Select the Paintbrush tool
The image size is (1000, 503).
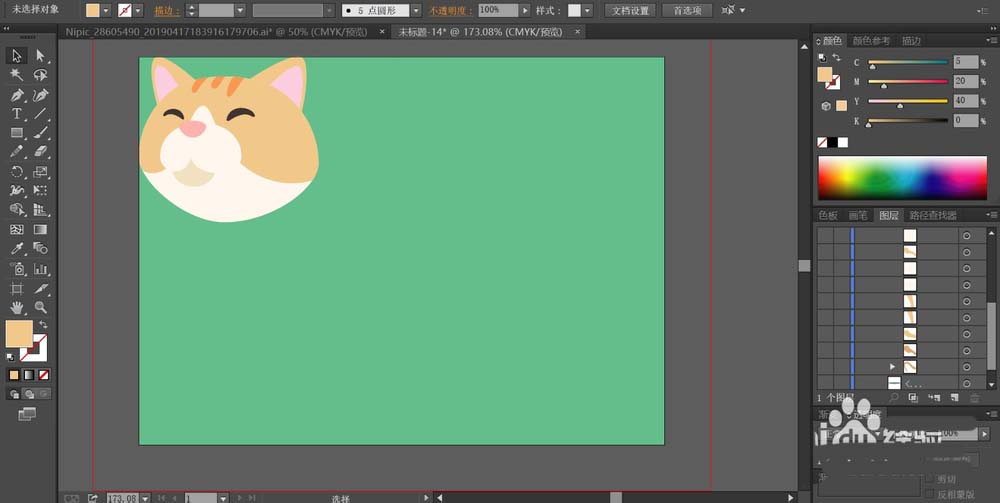(x=40, y=133)
